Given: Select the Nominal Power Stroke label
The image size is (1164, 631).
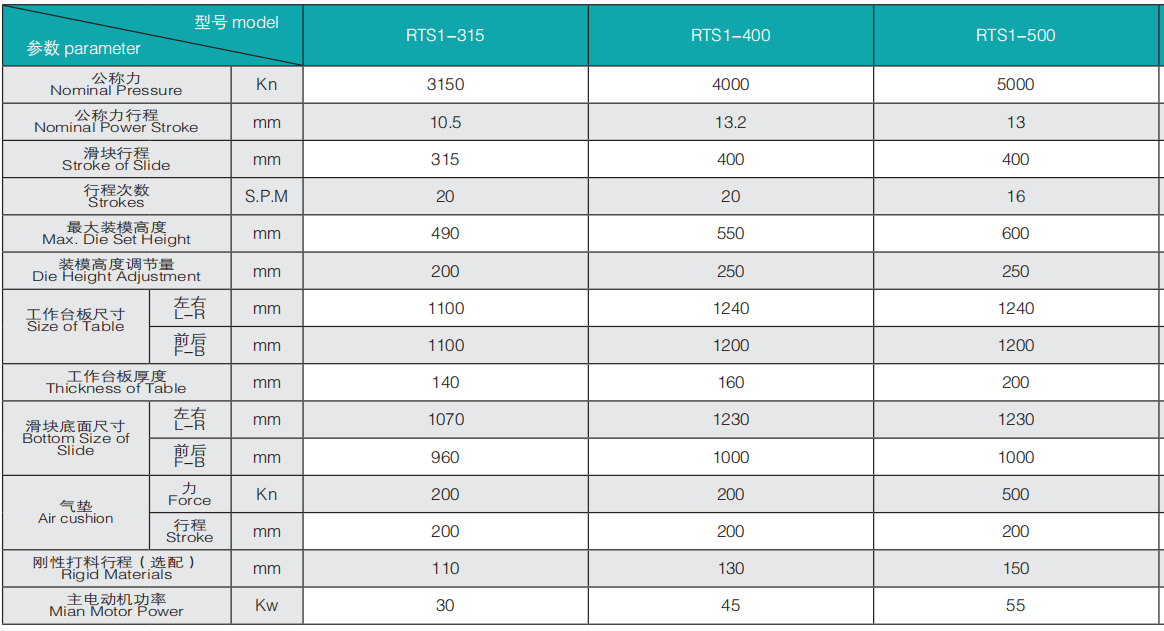Looking at the screenshot, I should tap(117, 122).
